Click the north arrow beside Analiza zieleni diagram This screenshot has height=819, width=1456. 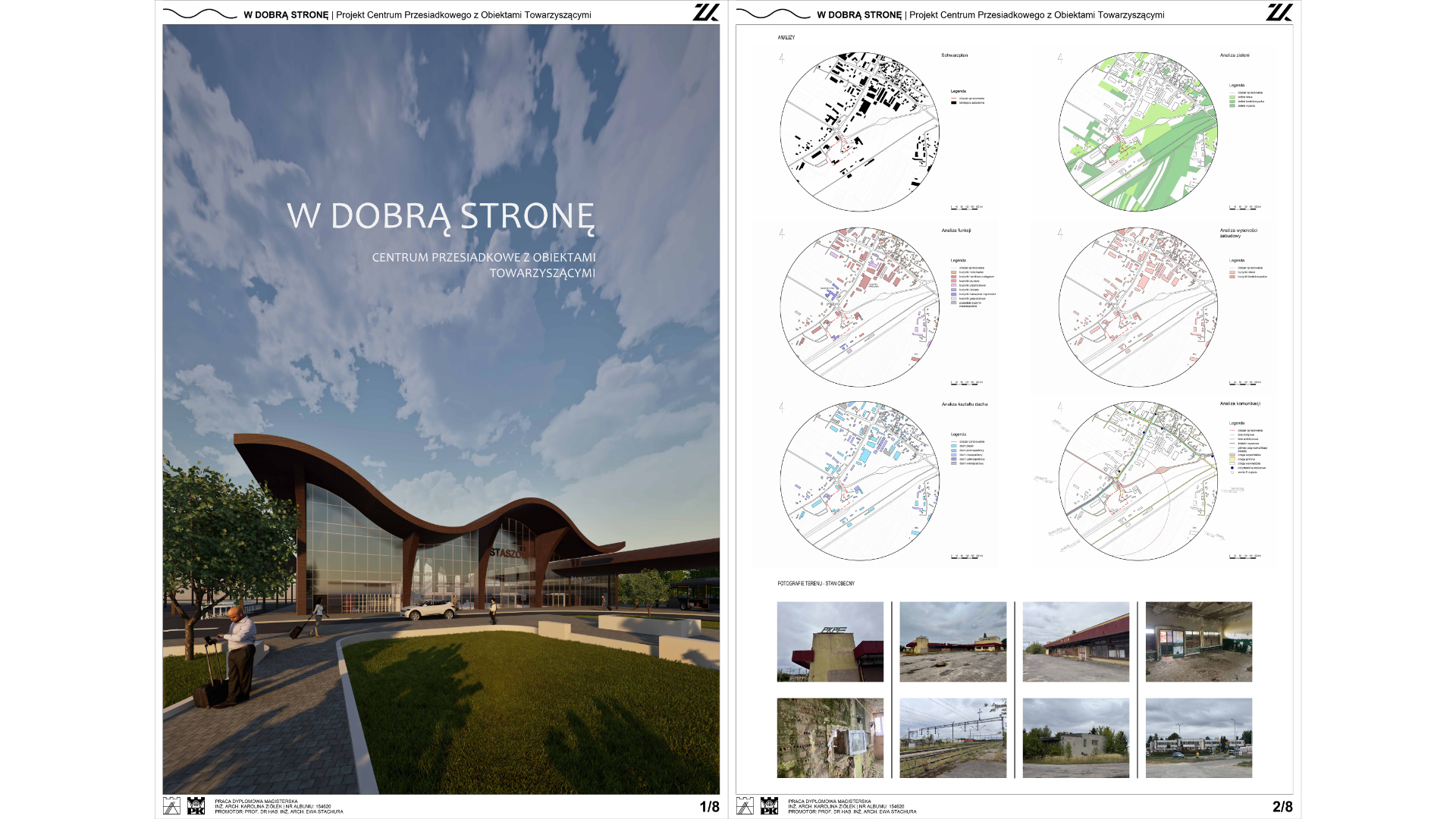coord(1060,58)
